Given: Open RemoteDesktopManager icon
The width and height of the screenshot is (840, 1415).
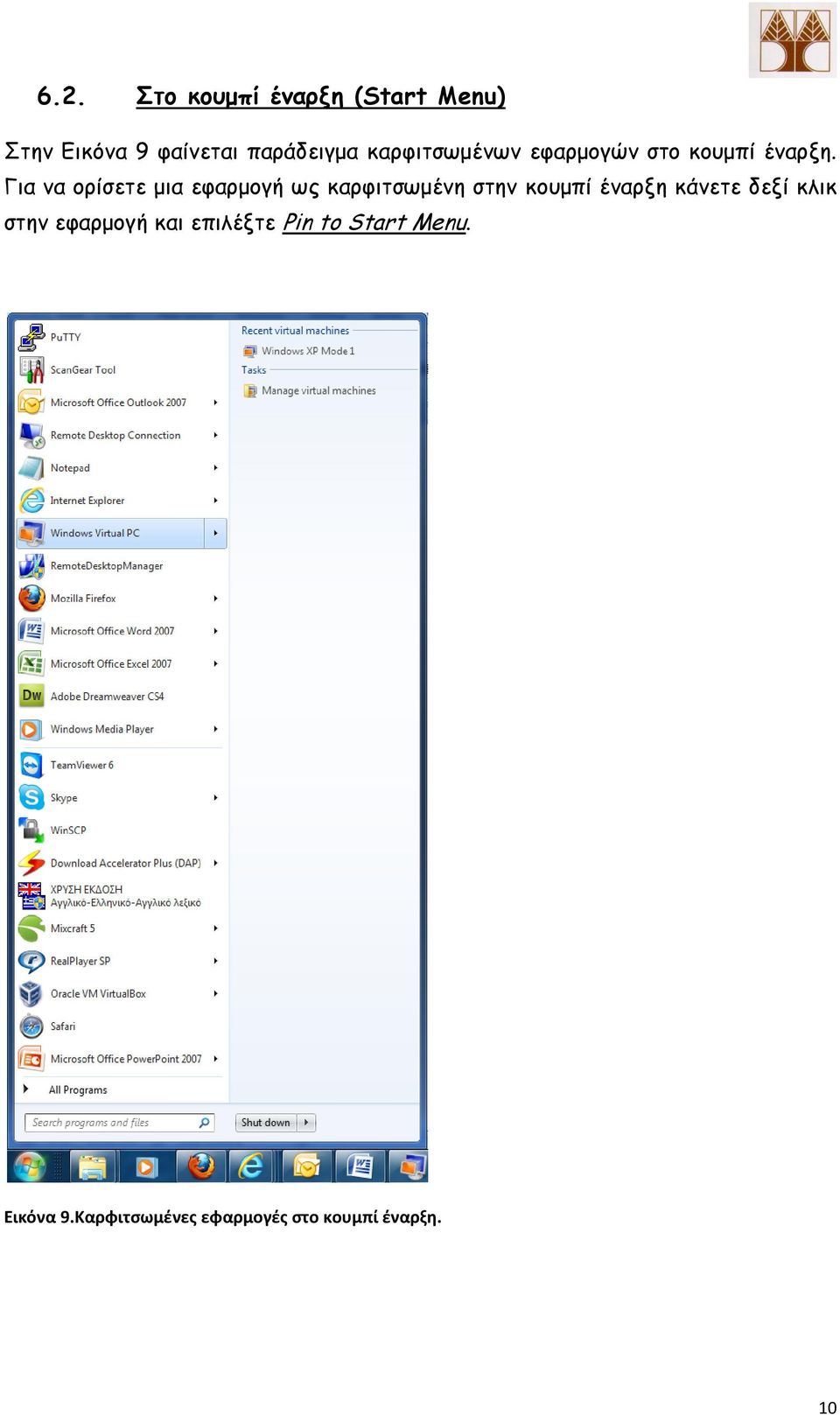Looking at the screenshot, I should tap(32, 566).
